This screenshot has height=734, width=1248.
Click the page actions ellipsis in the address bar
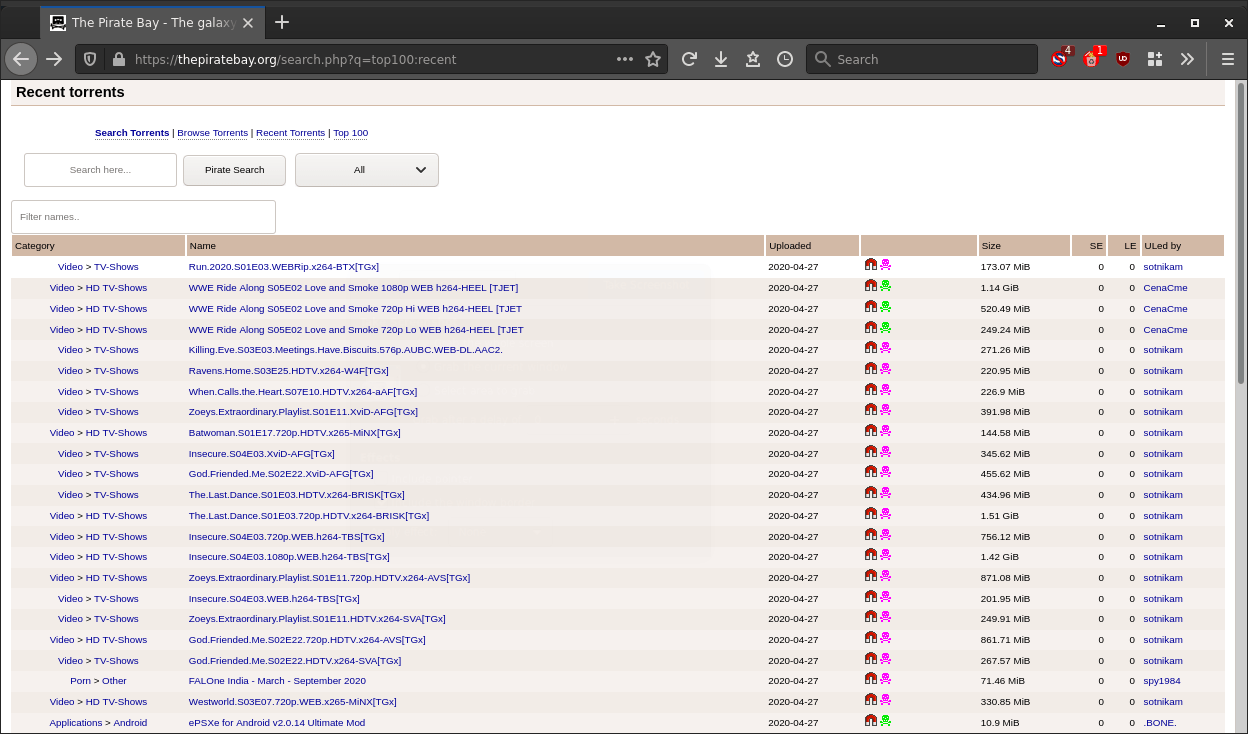[625, 59]
